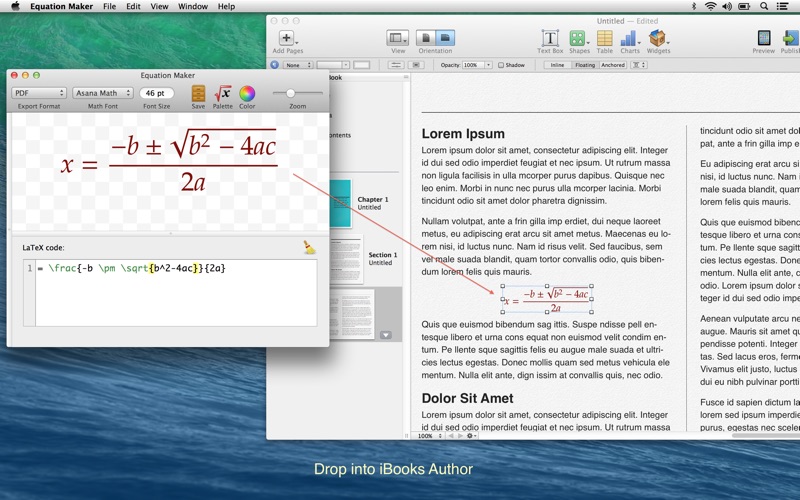The height and width of the screenshot is (500, 800).
Task: Select the third page thumbnail in sidebar
Action: click(x=352, y=314)
